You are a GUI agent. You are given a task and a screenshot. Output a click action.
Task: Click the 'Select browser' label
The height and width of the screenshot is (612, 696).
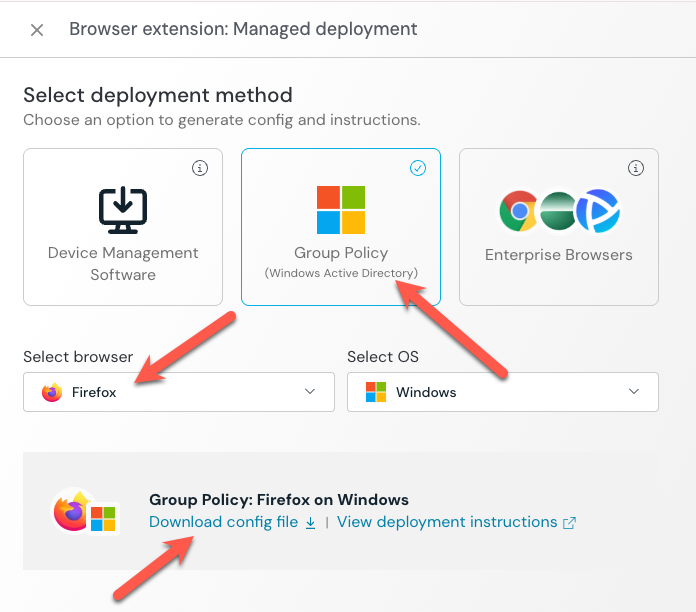click(78, 357)
